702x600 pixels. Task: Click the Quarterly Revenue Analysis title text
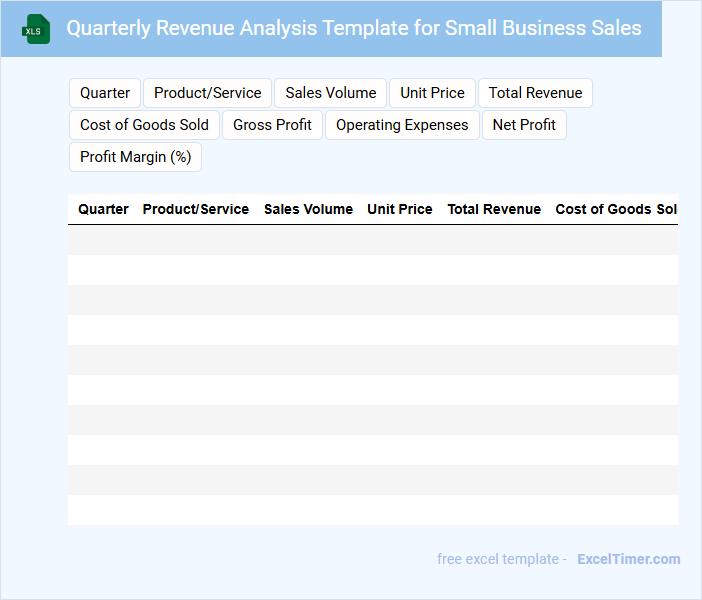click(x=354, y=28)
